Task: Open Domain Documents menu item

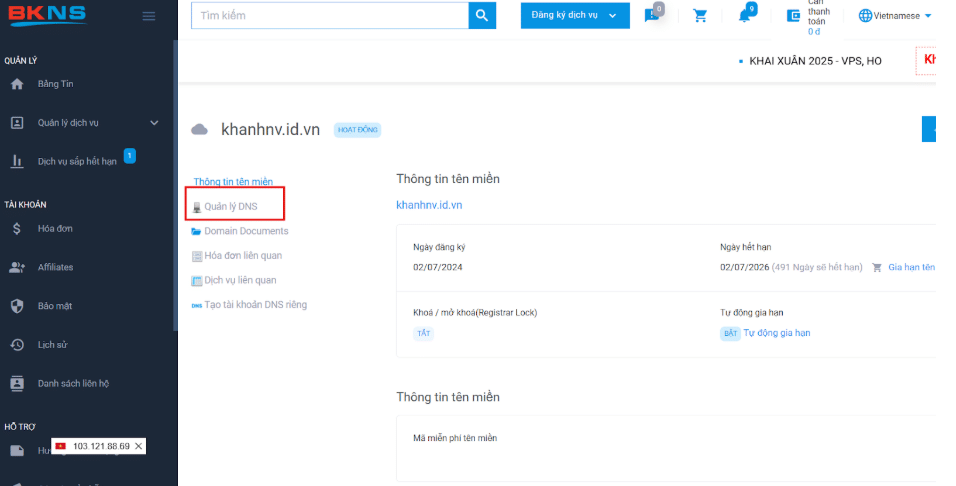Action: [x=240, y=231]
